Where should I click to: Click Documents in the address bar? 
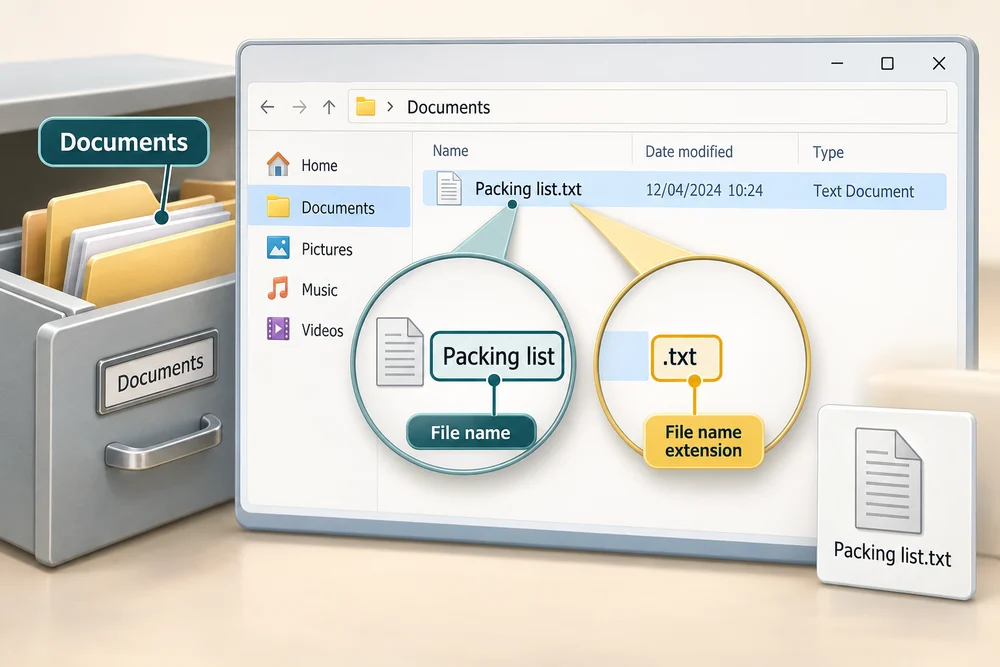tap(448, 107)
